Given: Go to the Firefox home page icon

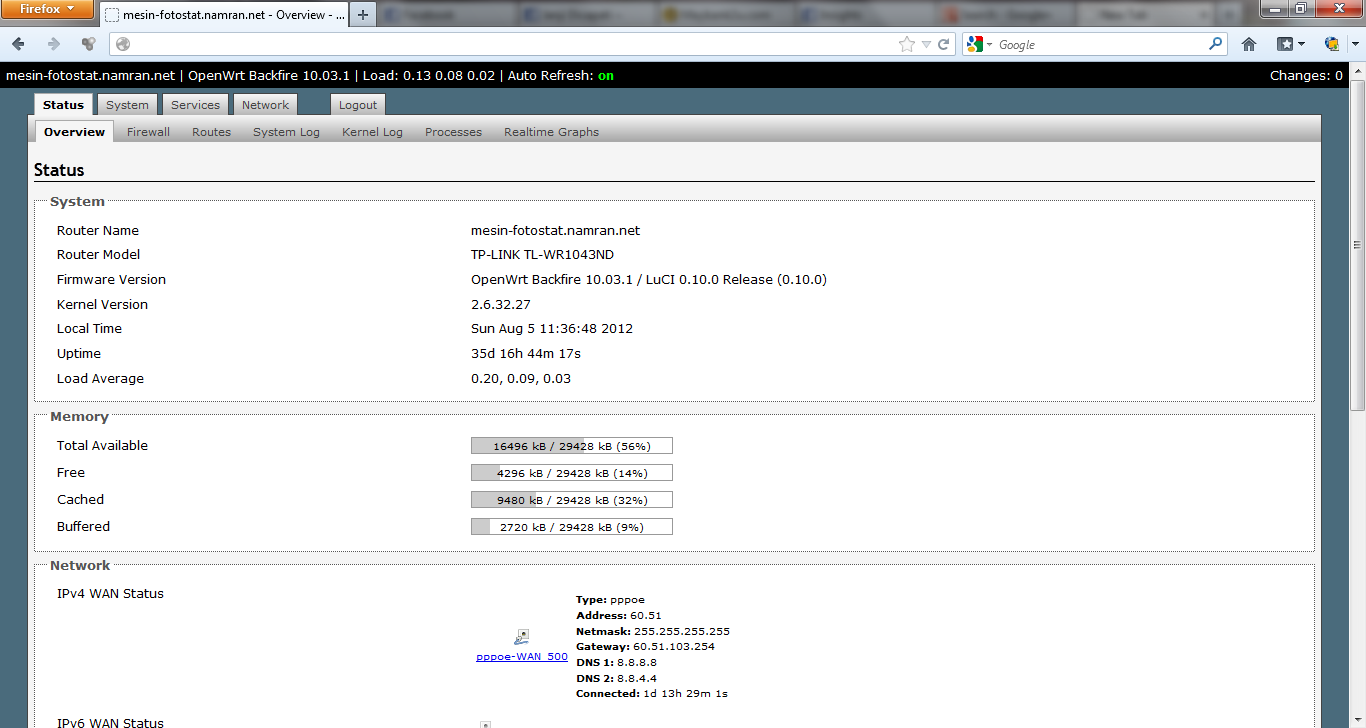Looking at the screenshot, I should tap(1249, 44).
